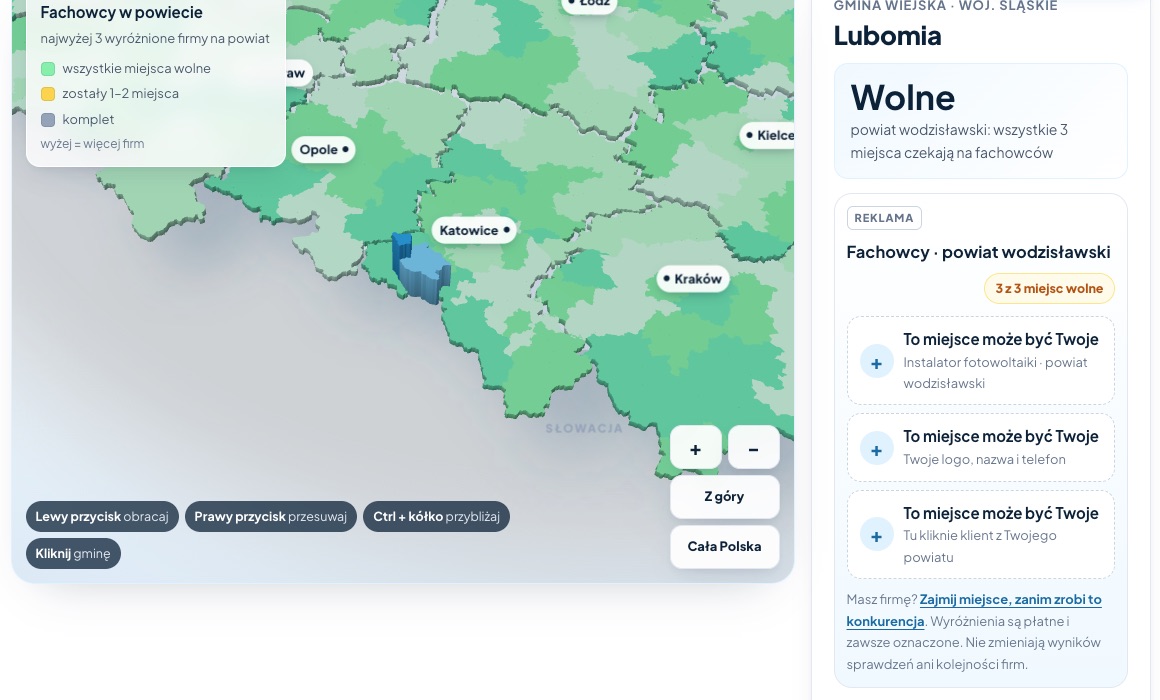
Task: Click the Kielce city label on map
Action: click(x=769, y=135)
